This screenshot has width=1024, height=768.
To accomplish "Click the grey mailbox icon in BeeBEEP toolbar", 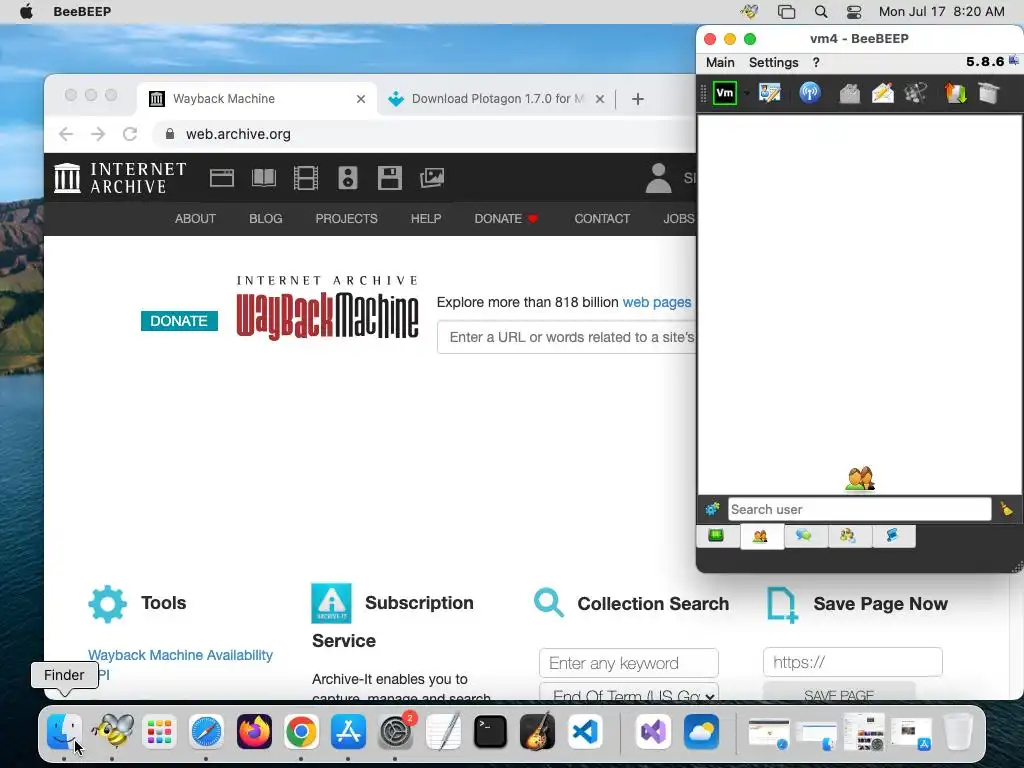I will click(x=849, y=93).
